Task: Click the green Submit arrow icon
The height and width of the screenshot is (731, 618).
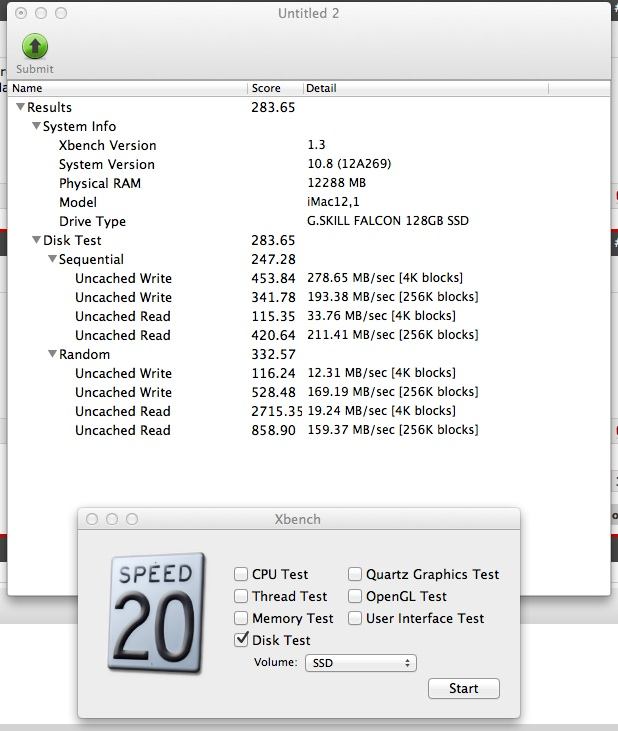Action: pos(35,46)
